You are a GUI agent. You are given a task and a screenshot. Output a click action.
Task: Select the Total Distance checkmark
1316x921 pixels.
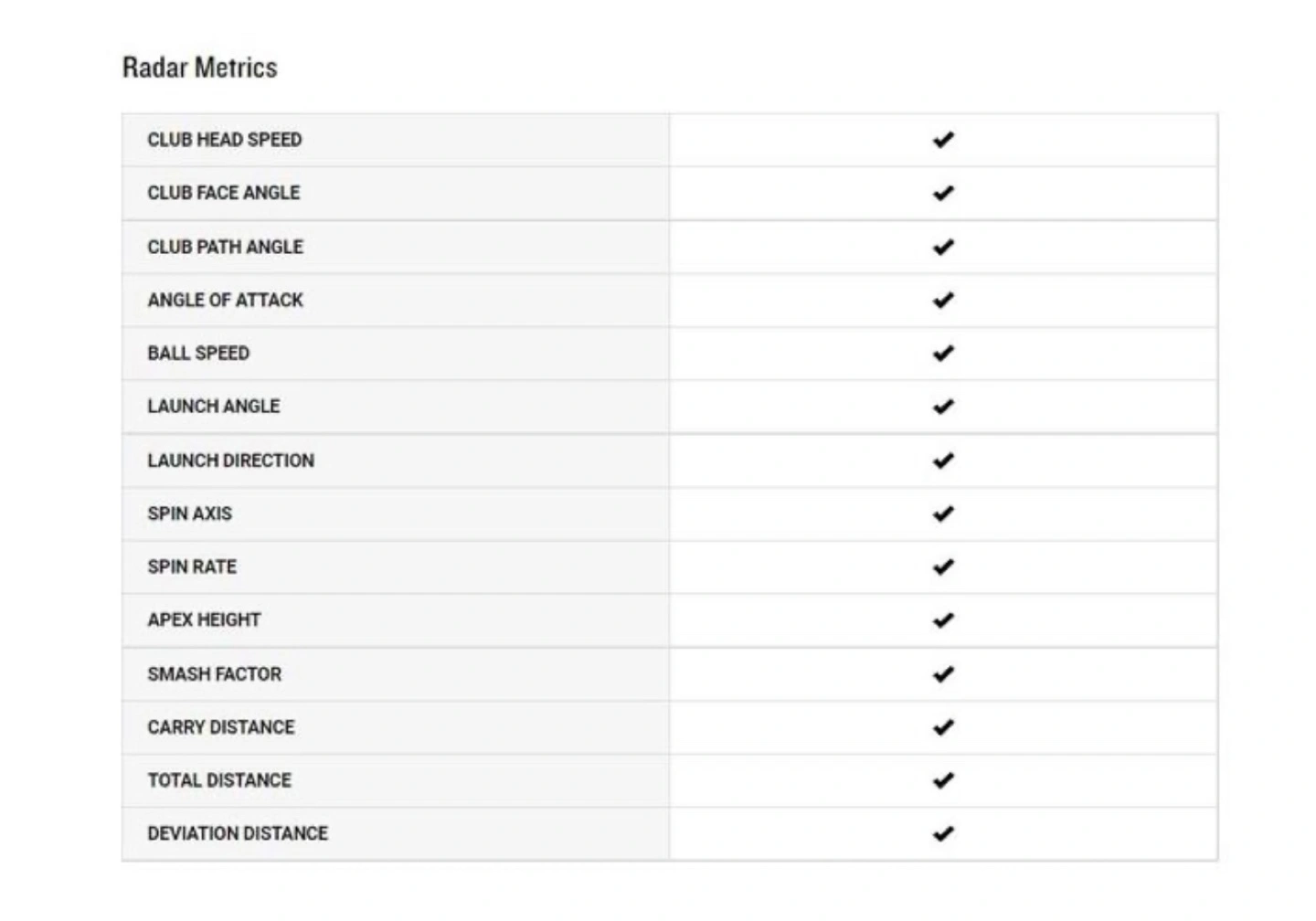click(x=943, y=780)
